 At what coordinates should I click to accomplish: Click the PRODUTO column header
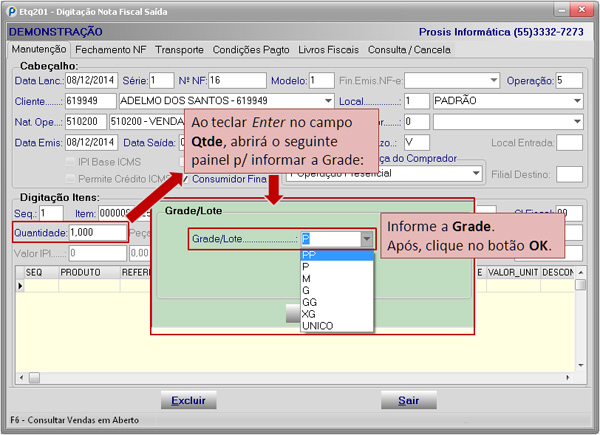(89, 272)
